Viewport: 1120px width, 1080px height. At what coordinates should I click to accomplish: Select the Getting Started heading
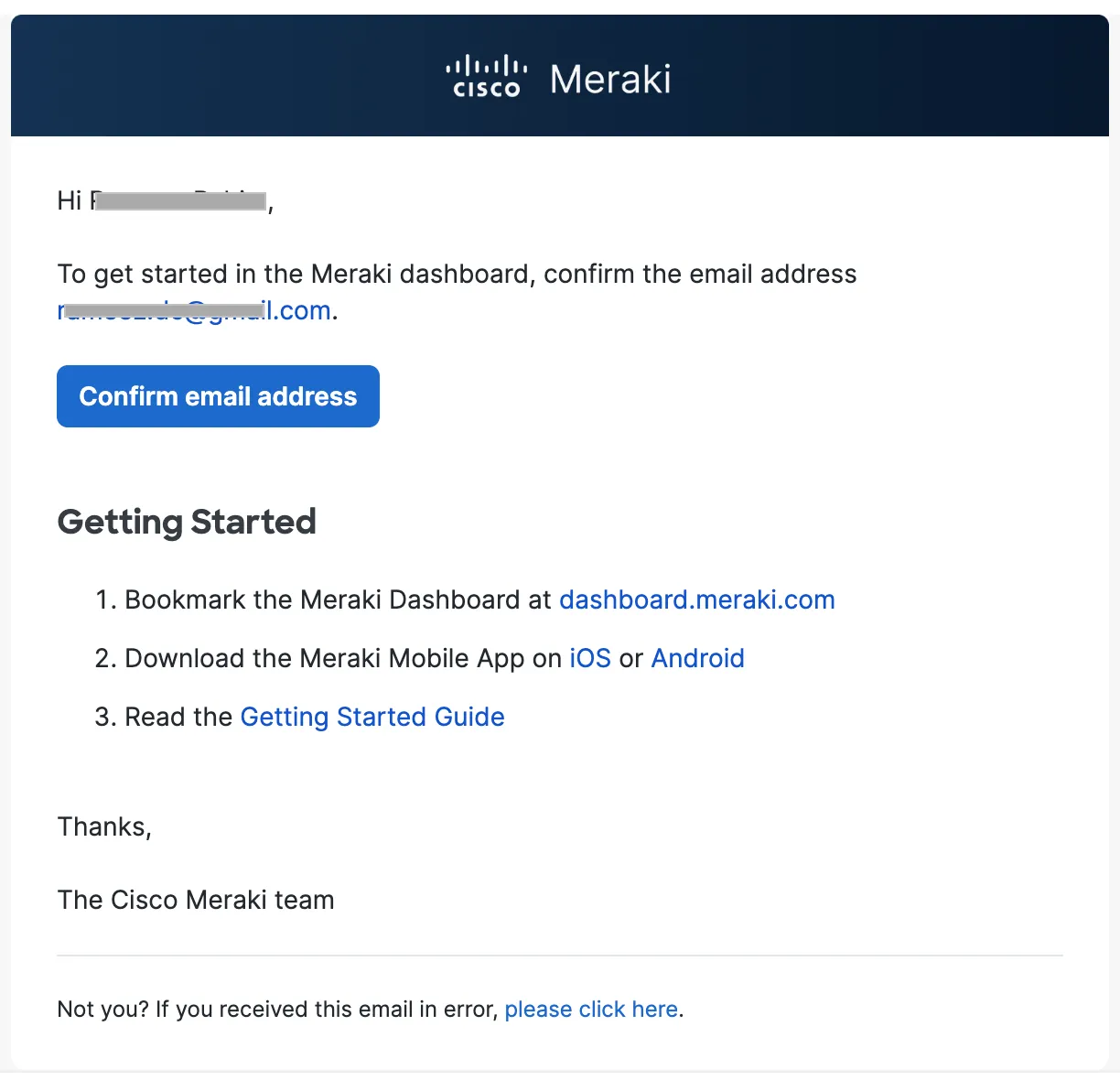[x=187, y=522]
